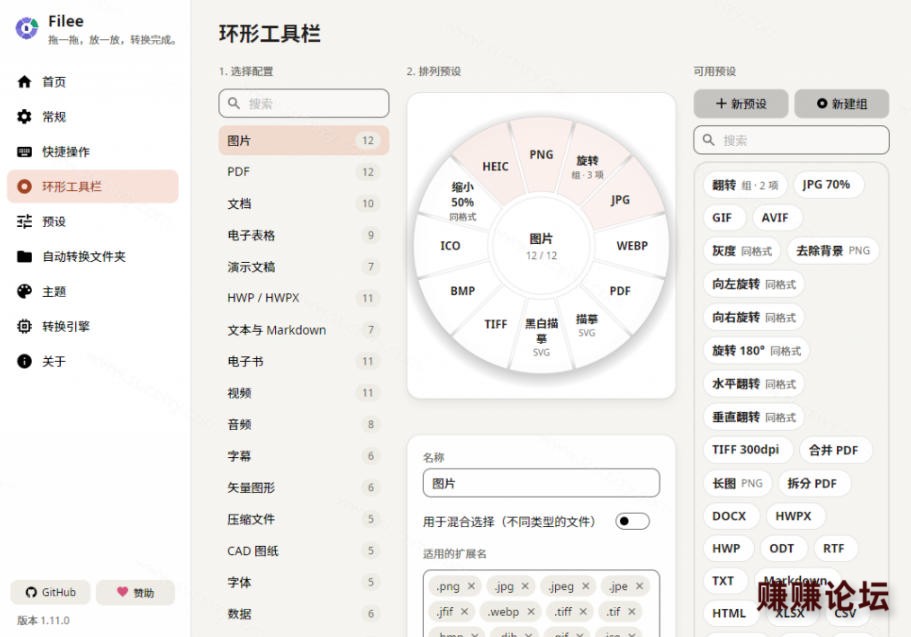Open the GitHub link button
Image resolution: width=911 pixels, height=637 pixels.
(51, 592)
